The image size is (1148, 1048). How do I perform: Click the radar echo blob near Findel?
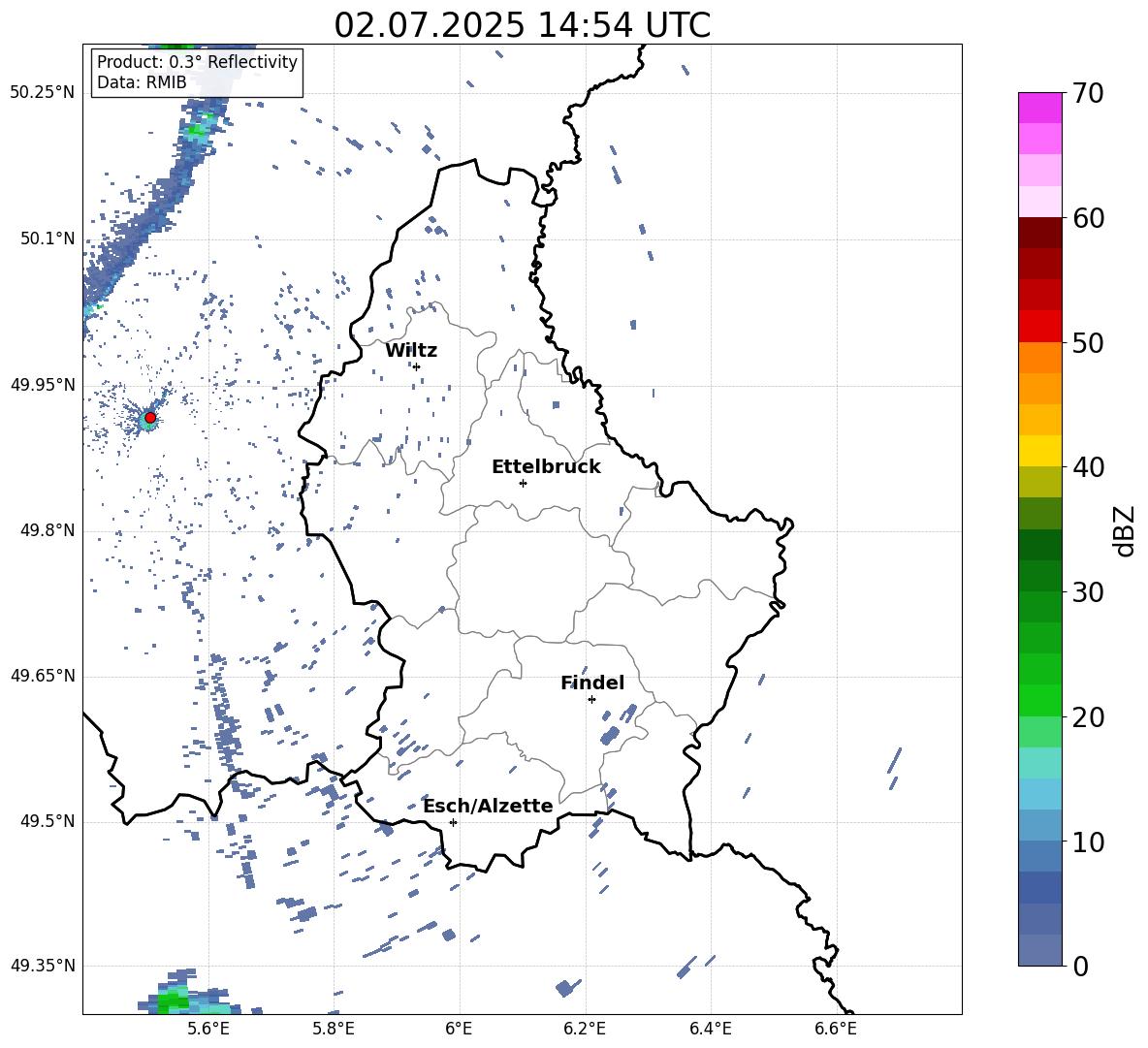pyautogui.click(x=610, y=735)
